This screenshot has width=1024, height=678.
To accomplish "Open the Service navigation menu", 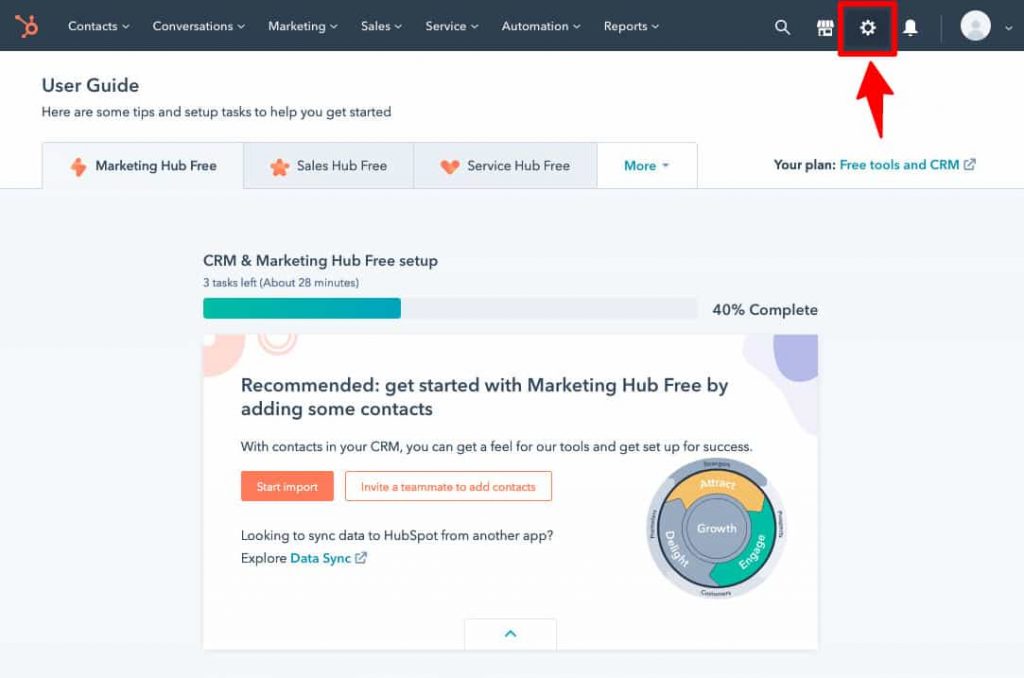I will [x=452, y=26].
